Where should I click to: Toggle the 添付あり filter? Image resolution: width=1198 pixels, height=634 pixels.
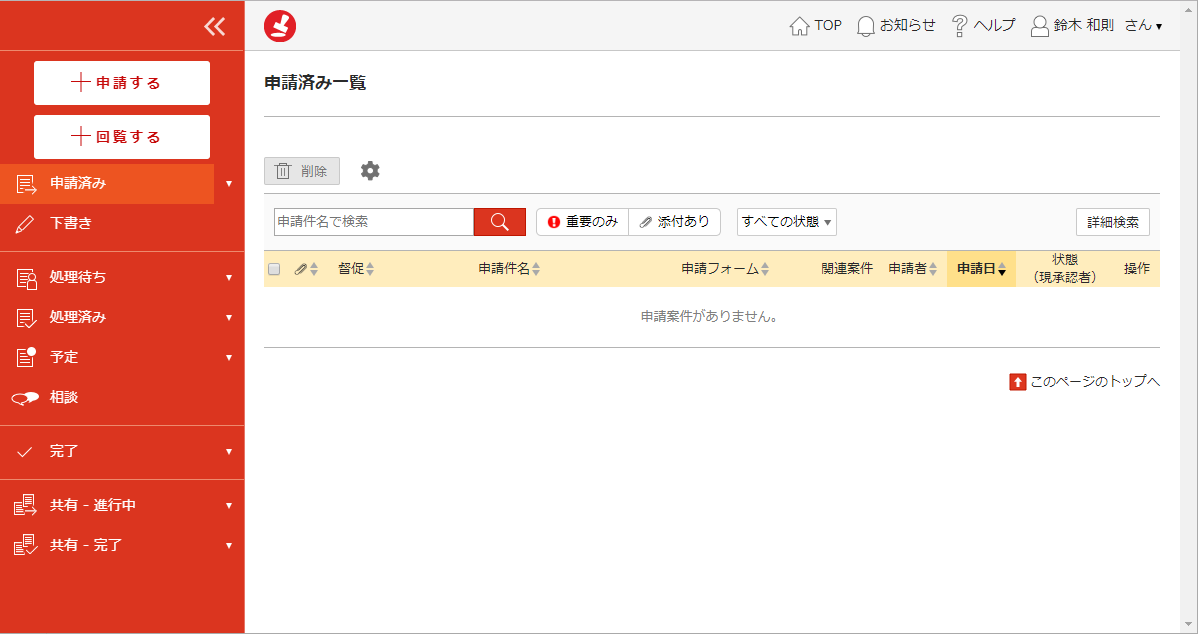coord(675,222)
